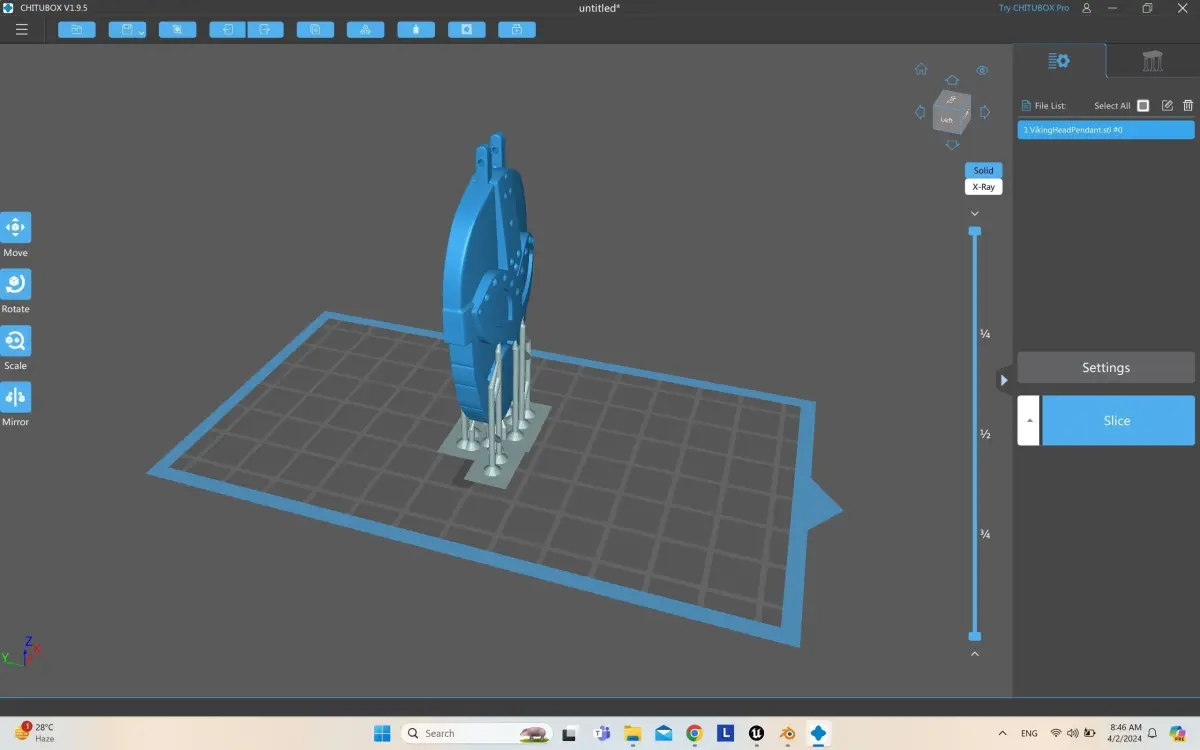Click the Slice button
1200x750 pixels.
1118,420
